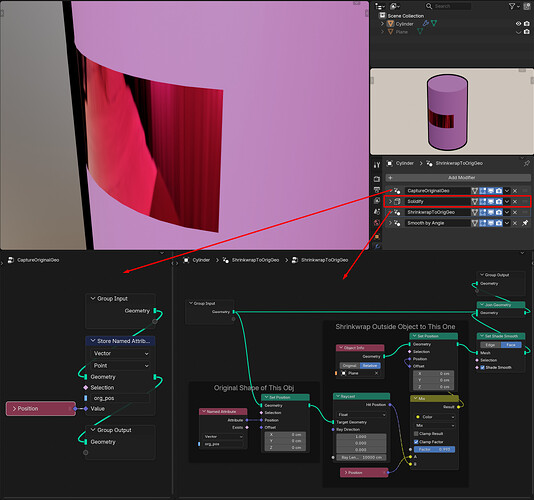
Task: Click the Cylinder object icon in node editor breadcrumb
Action: click(x=186, y=260)
